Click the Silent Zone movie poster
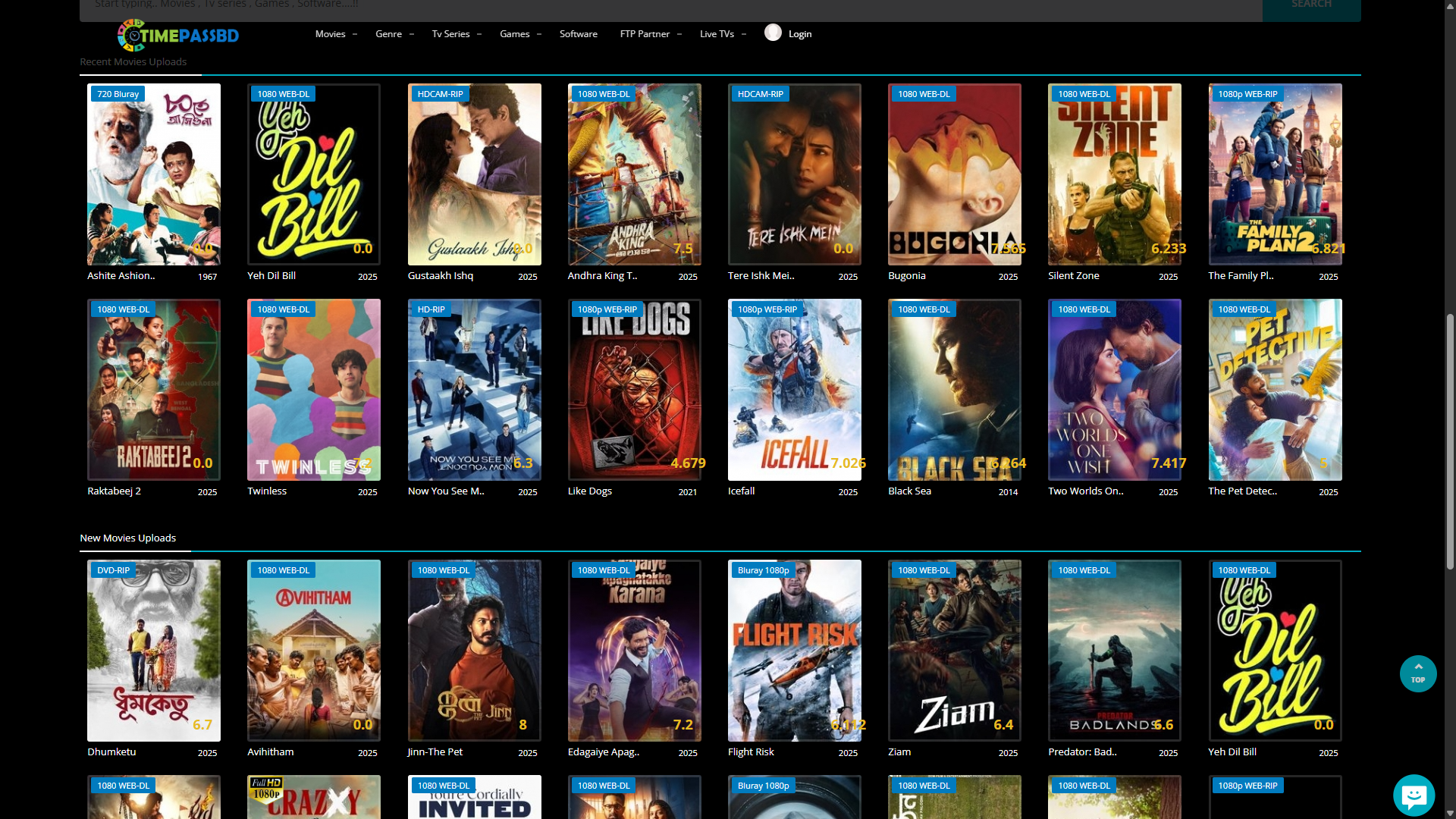This screenshot has width=1456, height=819. tap(1114, 174)
